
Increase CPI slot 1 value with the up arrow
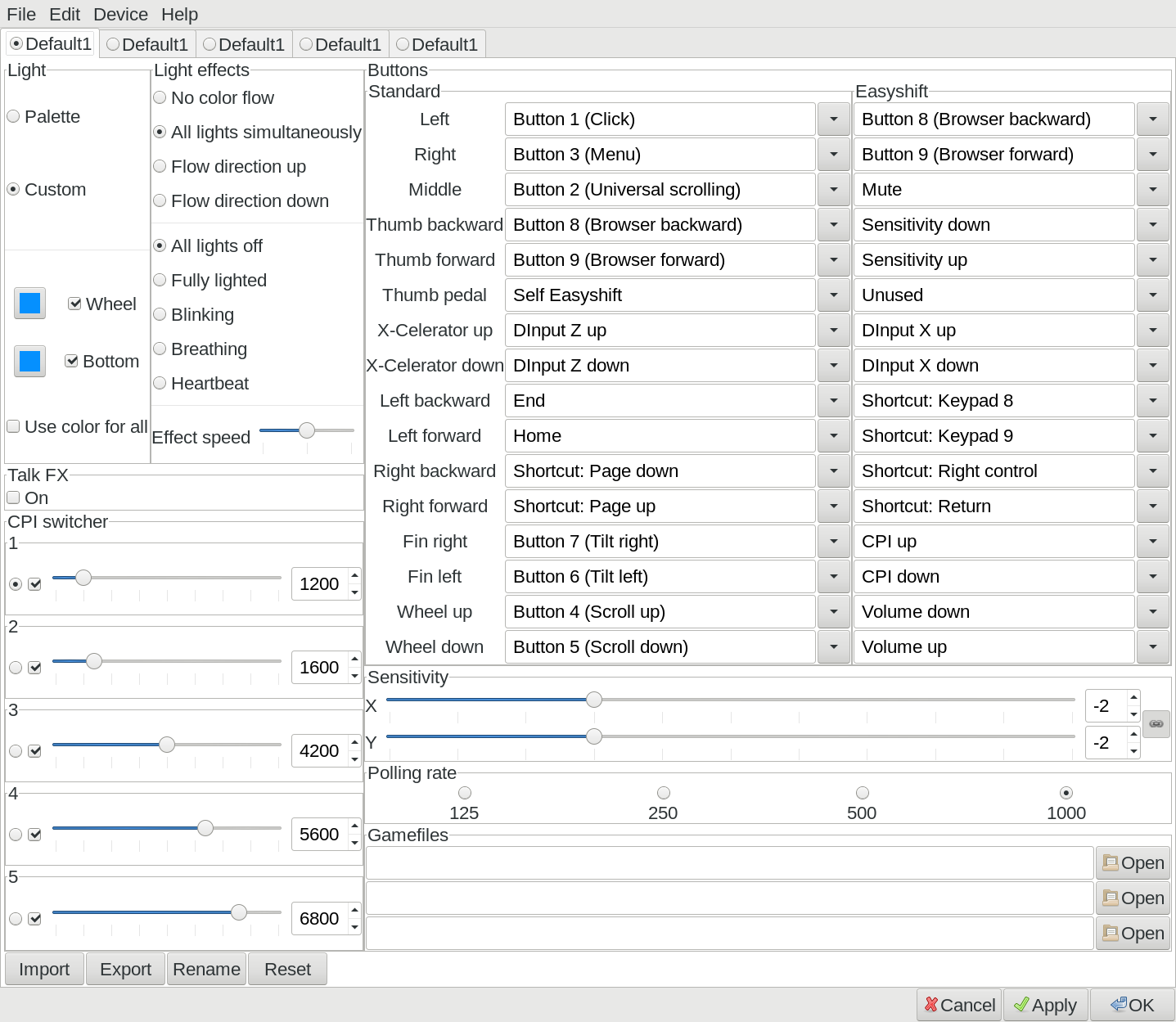[x=354, y=575]
